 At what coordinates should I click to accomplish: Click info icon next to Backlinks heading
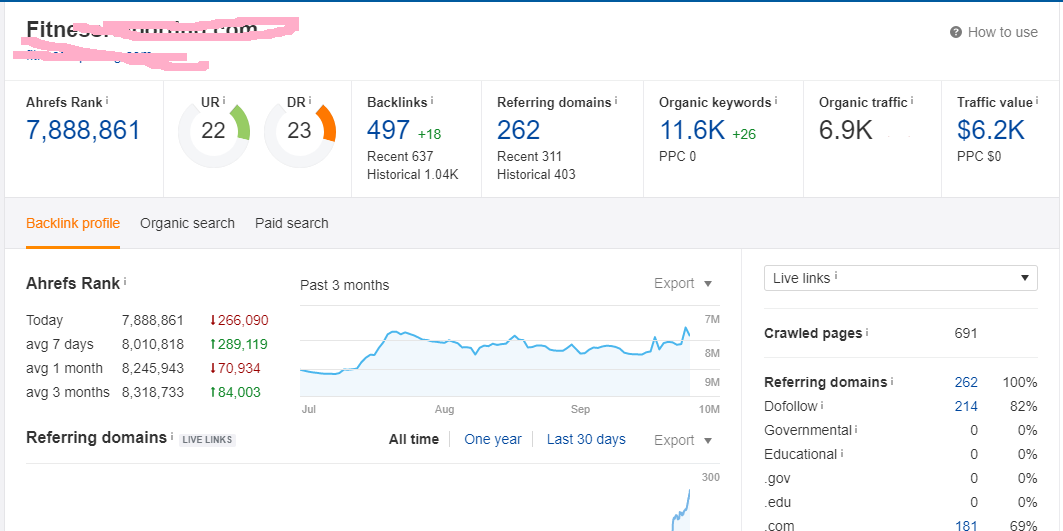432,101
